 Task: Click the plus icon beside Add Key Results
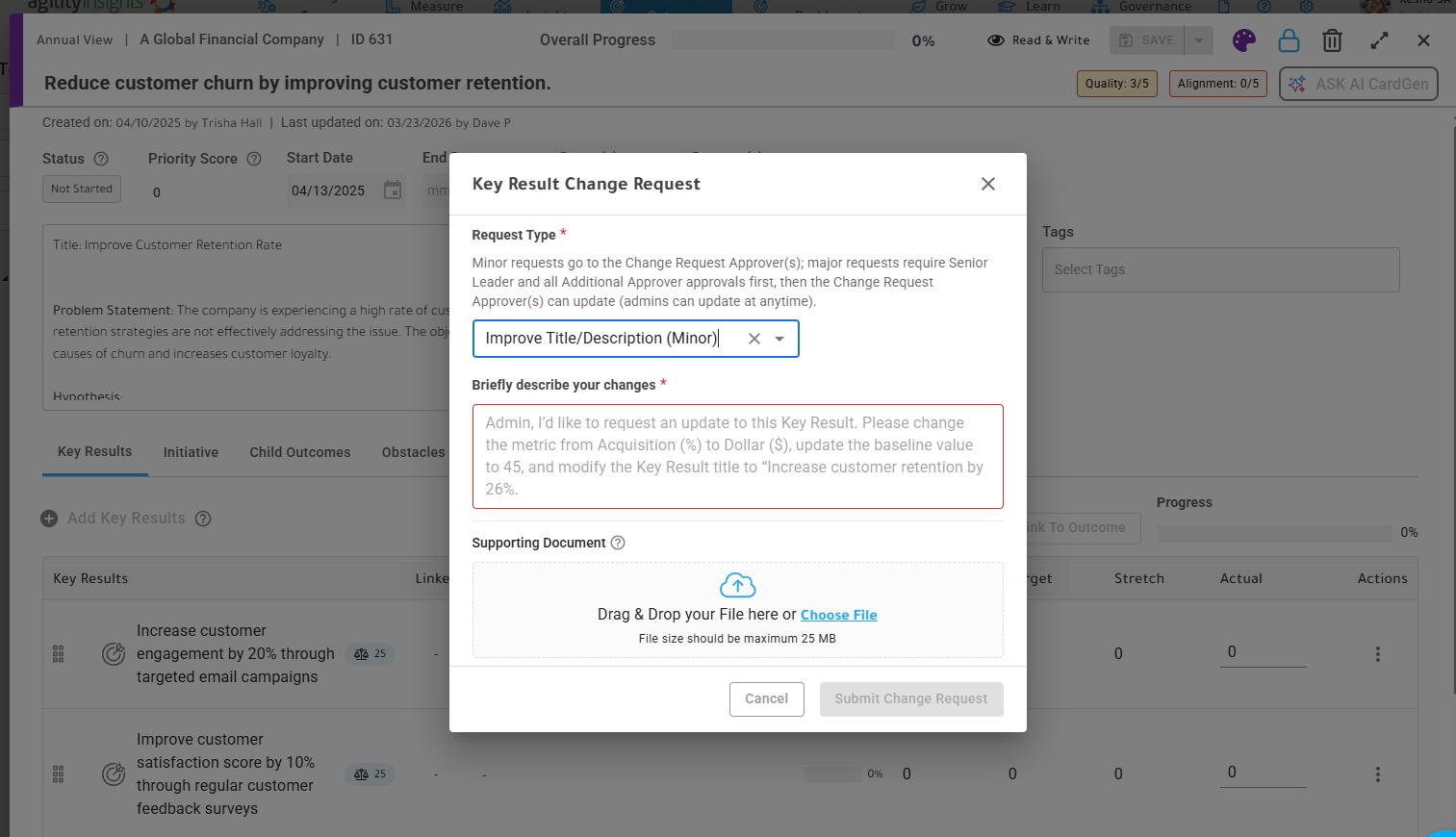49,519
